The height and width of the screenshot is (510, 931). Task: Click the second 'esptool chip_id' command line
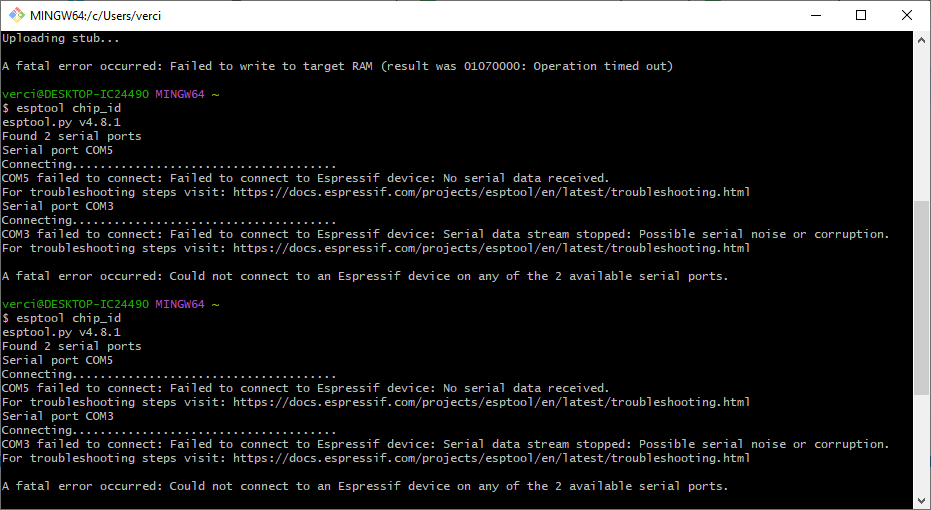(62, 318)
